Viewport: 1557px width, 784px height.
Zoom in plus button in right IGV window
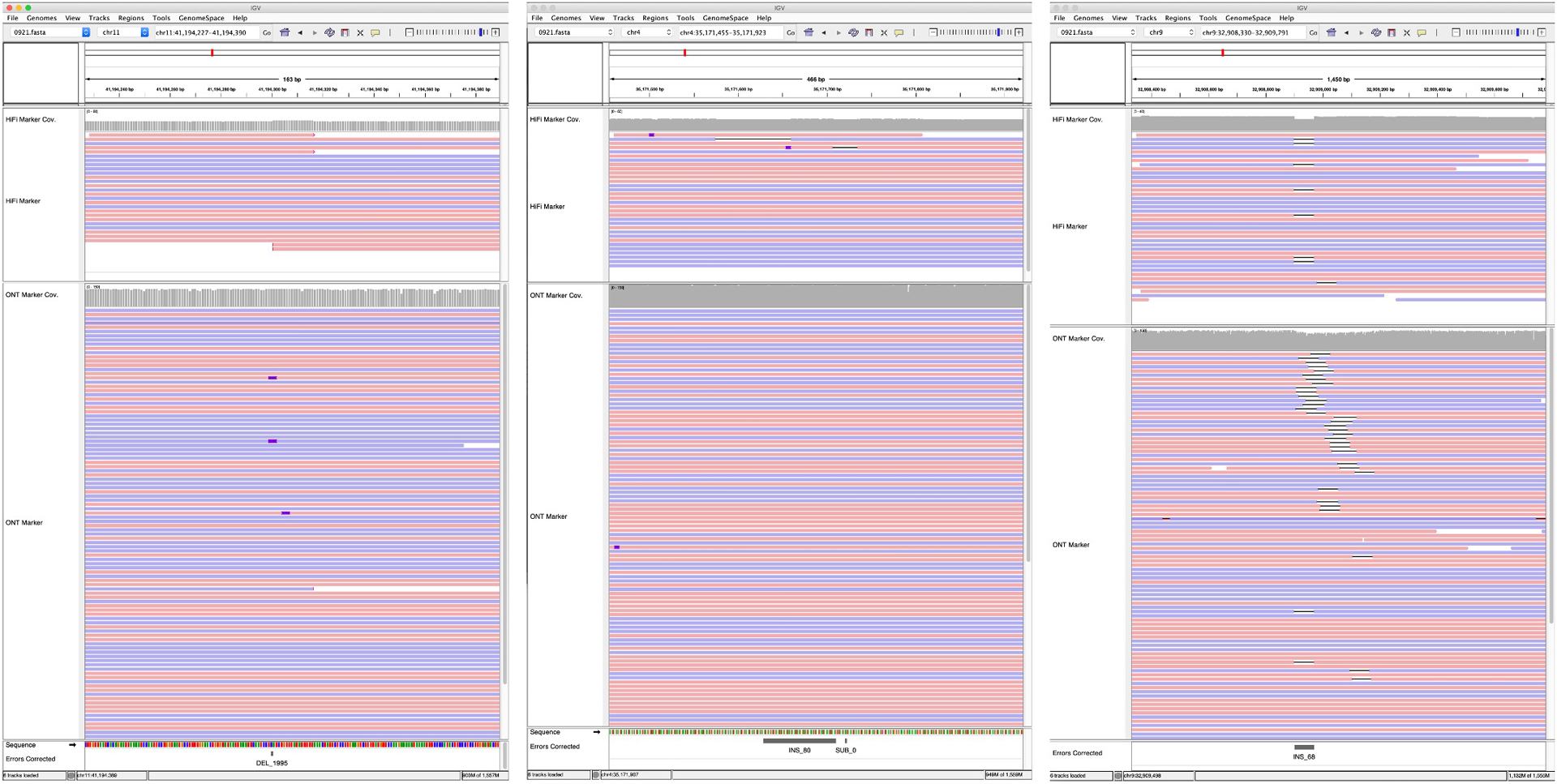(x=1542, y=32)
